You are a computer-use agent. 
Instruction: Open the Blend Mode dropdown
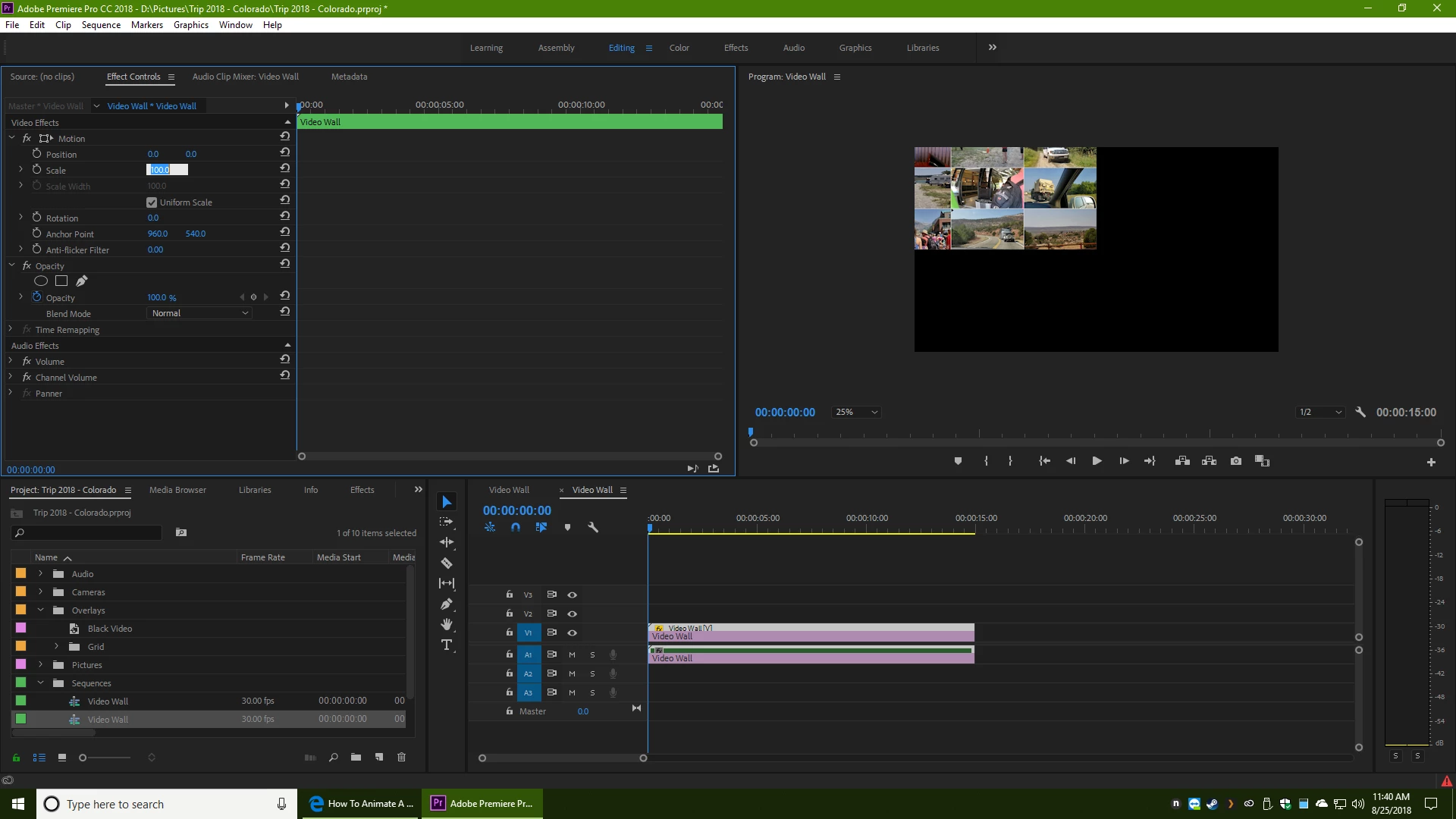pos(199,313)
